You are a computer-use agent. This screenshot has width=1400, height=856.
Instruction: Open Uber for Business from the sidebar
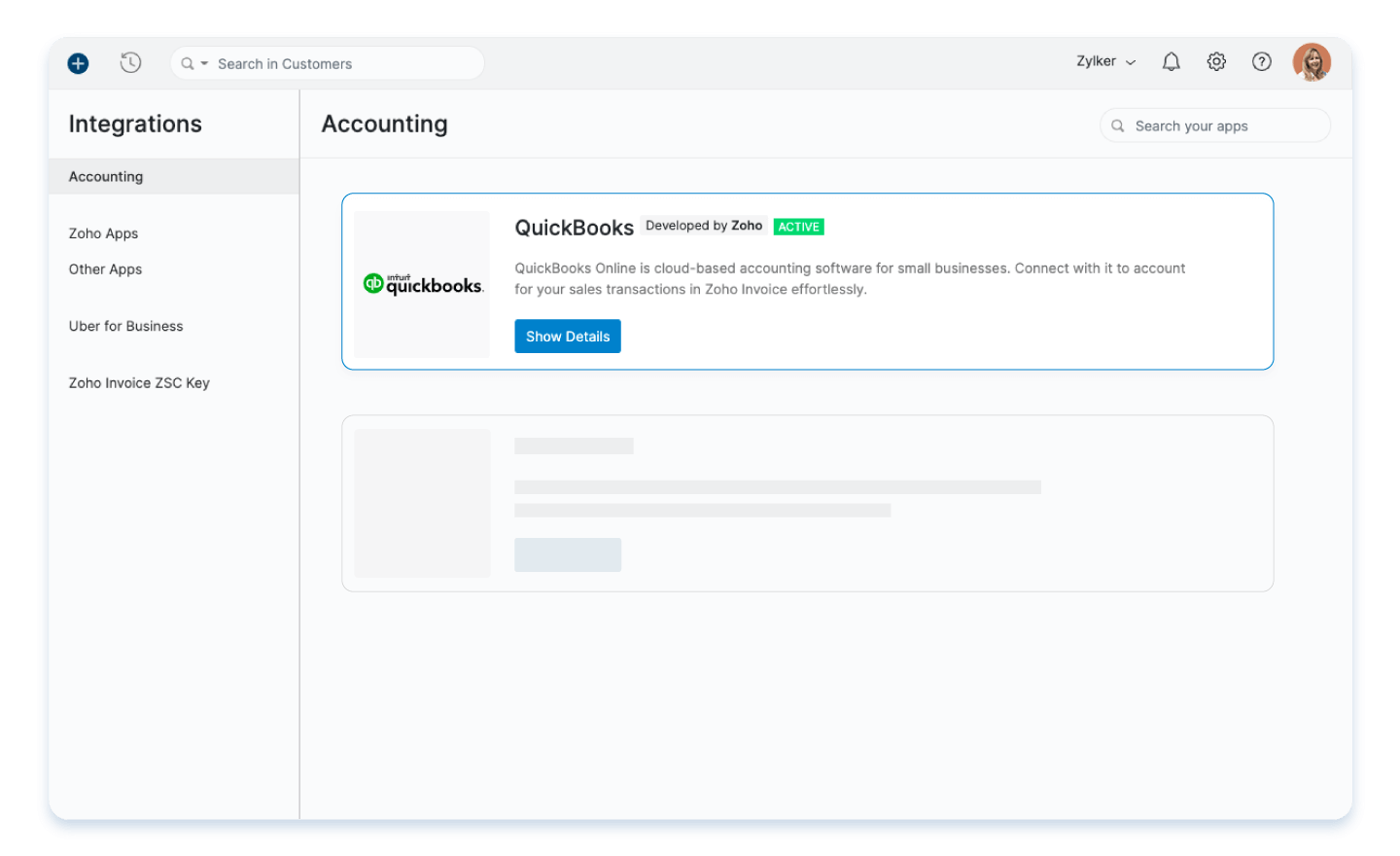point(125,326)
